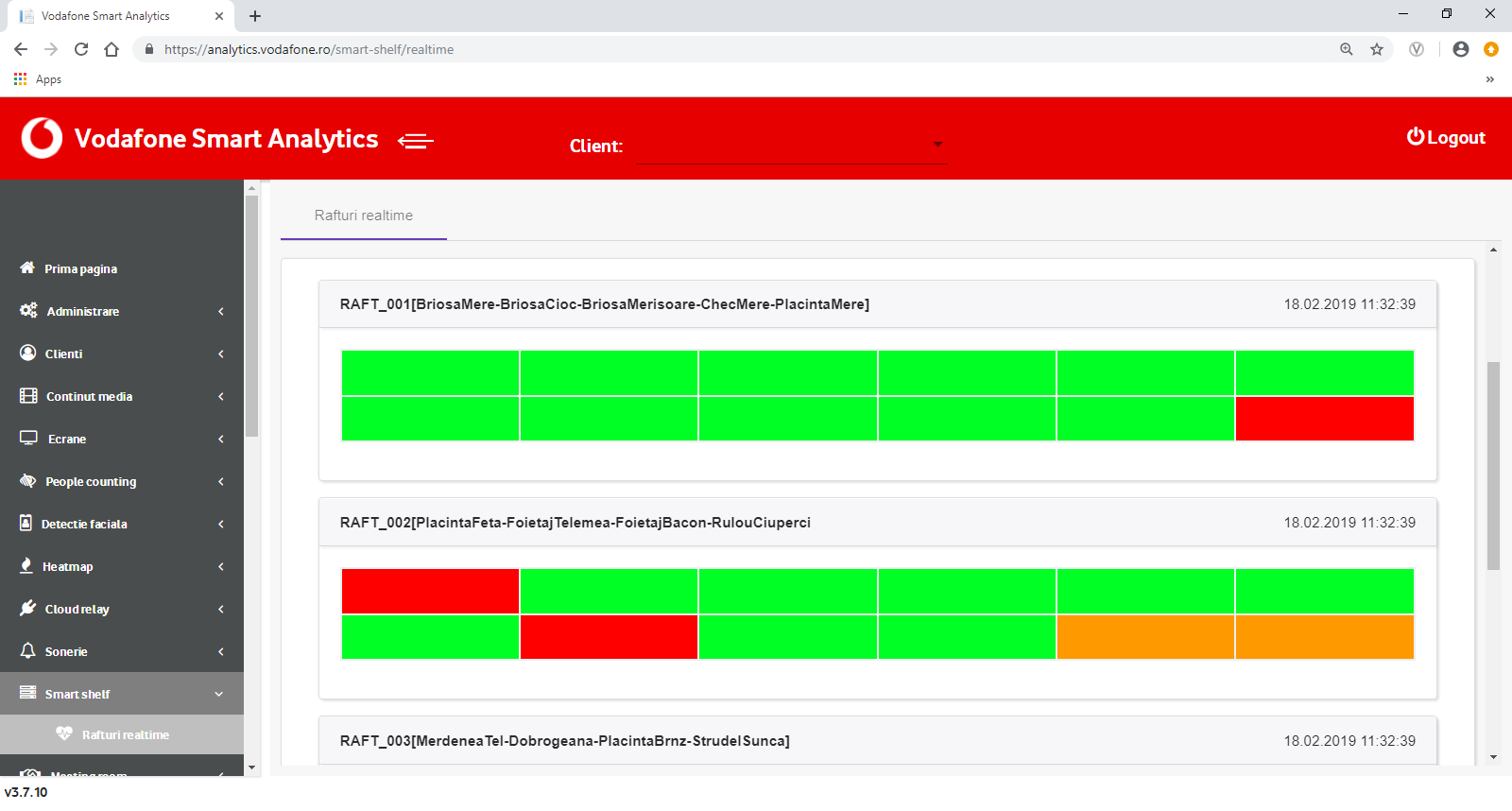This screenshot has height=811, width=1512.
Task: Bookmark this page with the star icon
Action: coord(1377,49)
